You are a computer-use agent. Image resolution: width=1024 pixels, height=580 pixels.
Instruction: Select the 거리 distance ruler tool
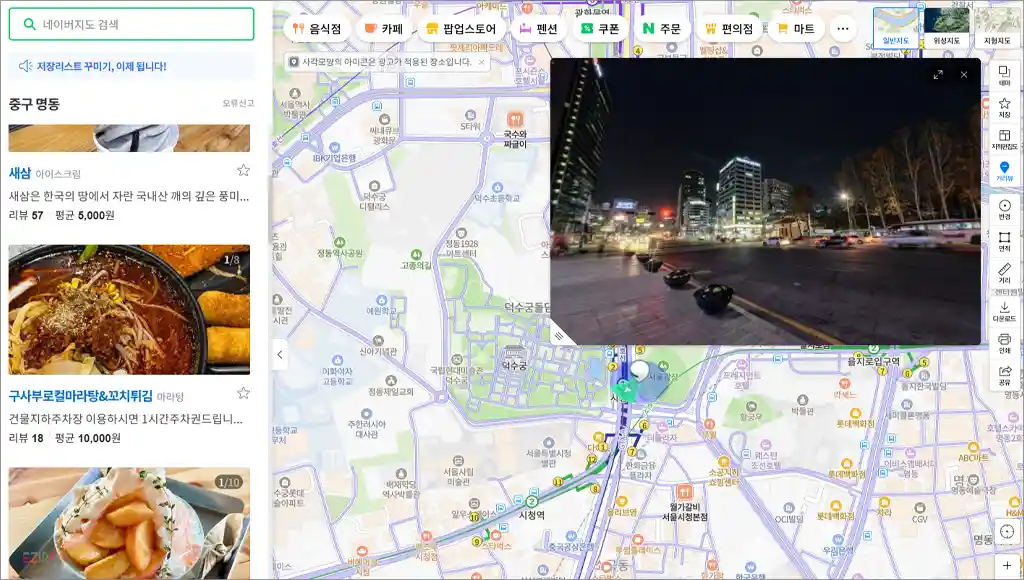pos(1004,273)
